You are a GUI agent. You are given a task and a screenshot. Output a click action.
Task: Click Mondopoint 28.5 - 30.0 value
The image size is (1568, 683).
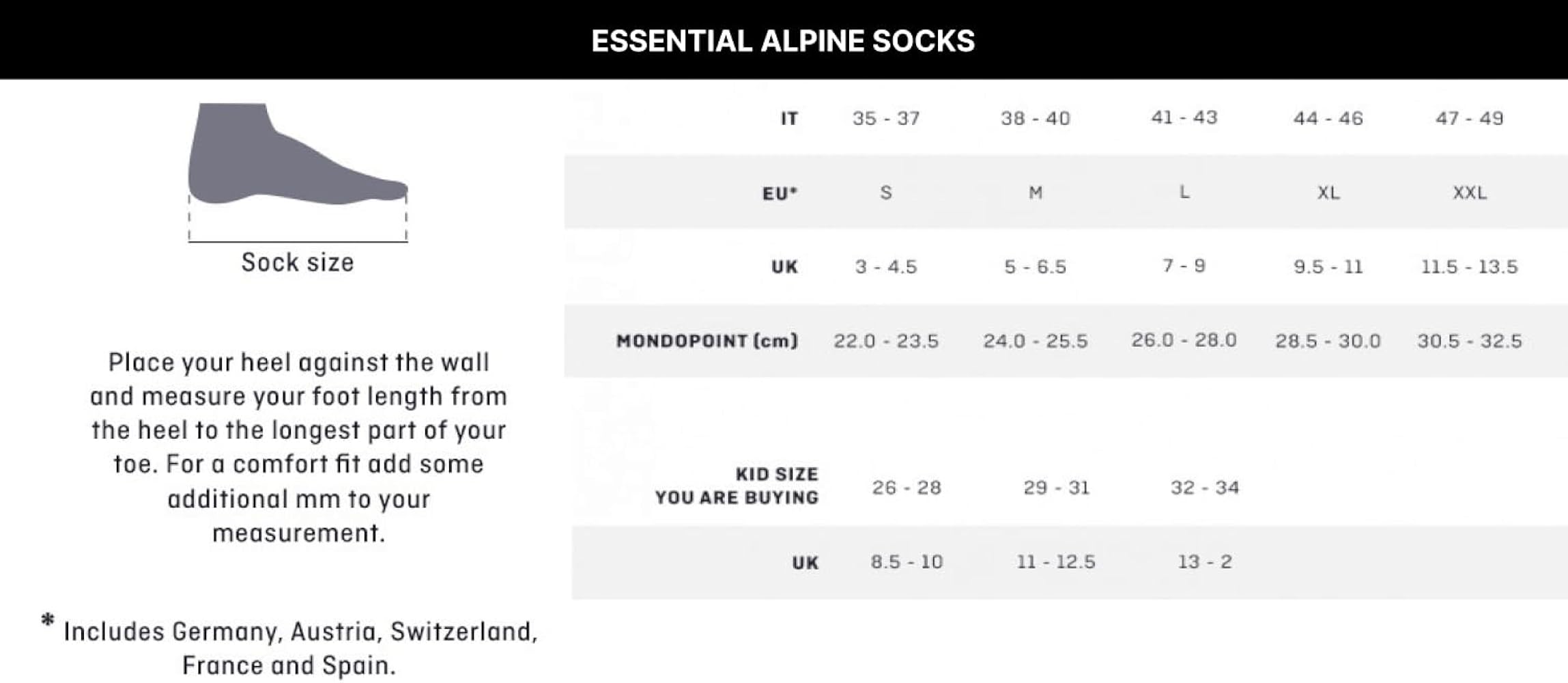1328,341
